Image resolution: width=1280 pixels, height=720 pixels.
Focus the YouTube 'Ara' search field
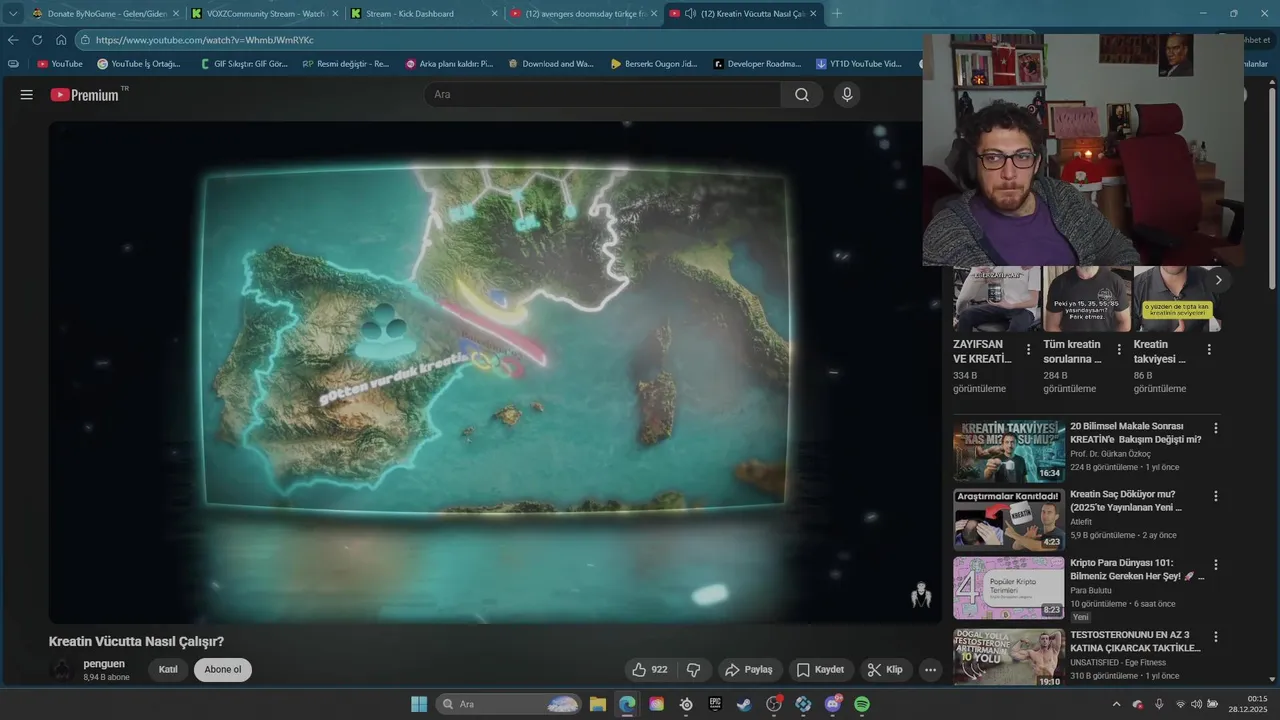603,95
